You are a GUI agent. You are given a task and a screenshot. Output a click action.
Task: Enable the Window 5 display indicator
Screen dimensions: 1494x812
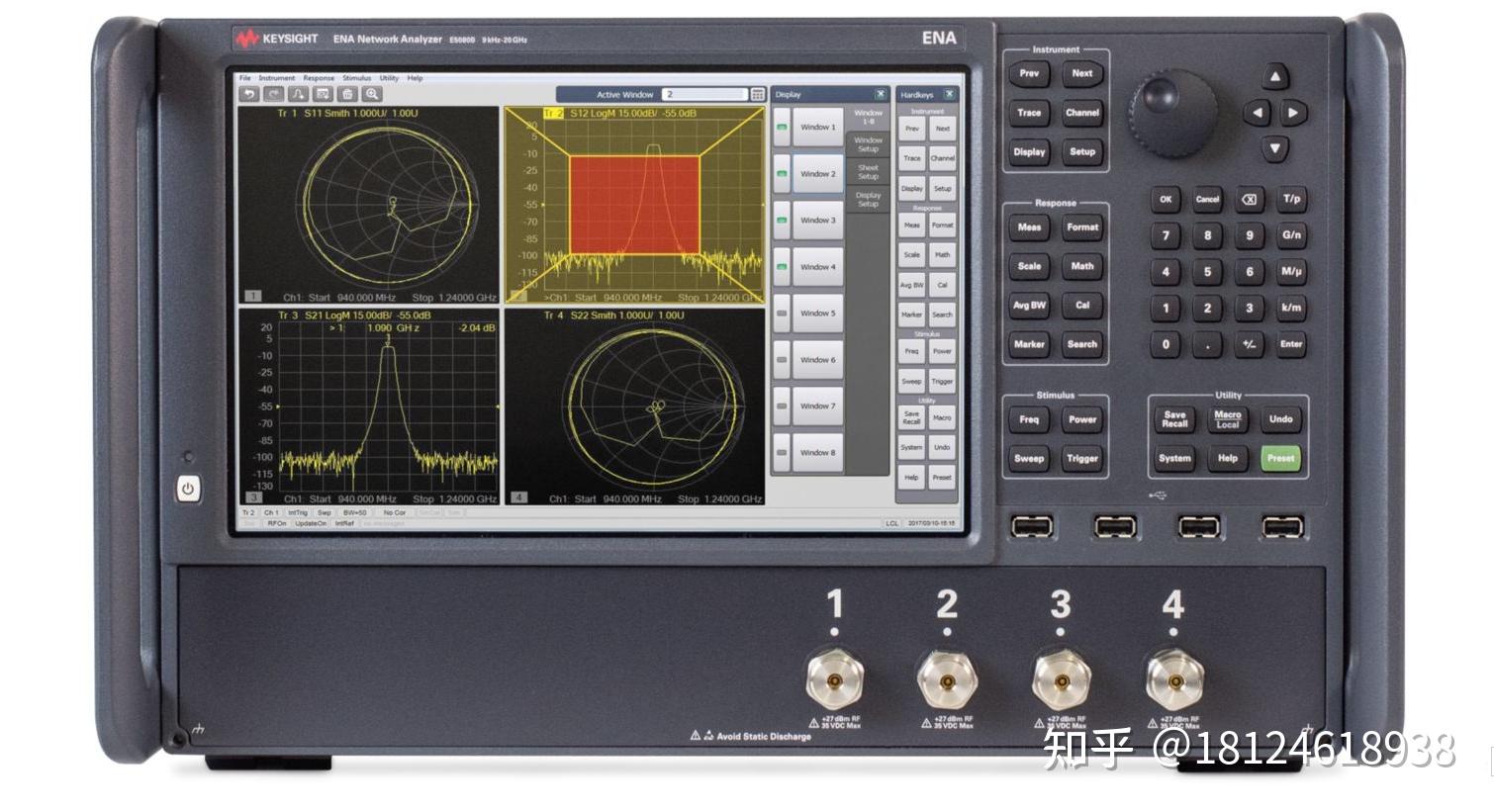click(x=783, y=314)
